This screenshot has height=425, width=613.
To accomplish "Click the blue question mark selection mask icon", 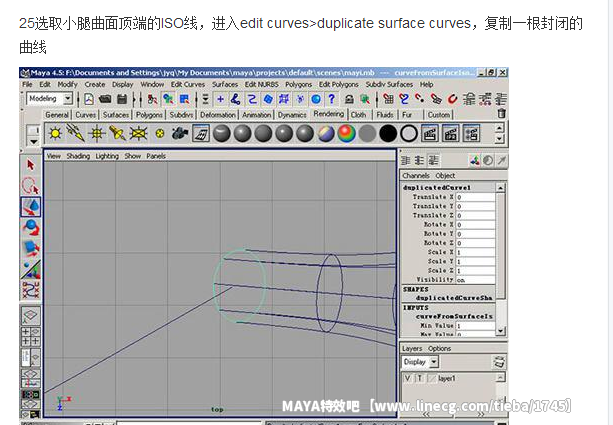I will [x=332, y=99].
